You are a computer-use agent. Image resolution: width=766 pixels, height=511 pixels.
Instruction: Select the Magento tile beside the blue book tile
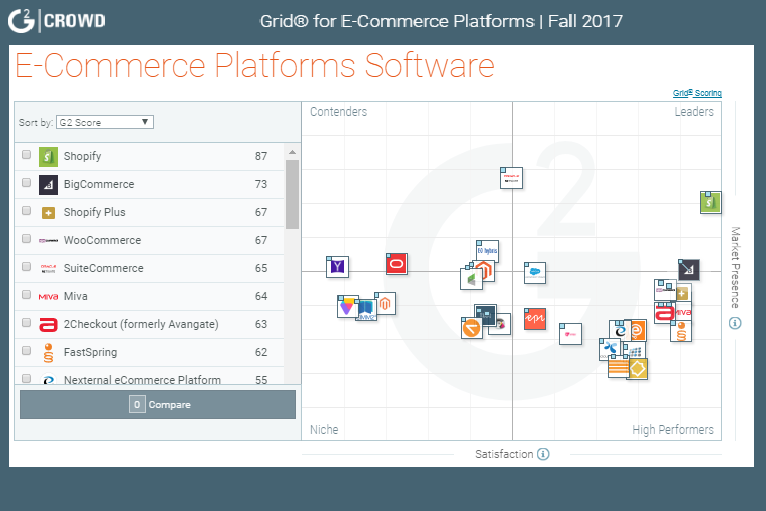pos(385,303)
